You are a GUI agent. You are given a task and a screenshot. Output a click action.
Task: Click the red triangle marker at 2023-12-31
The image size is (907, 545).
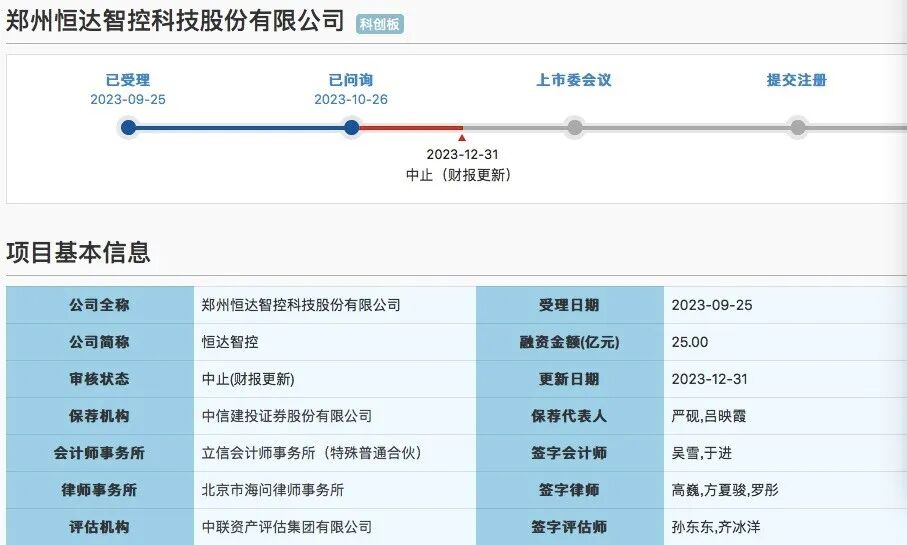462,138
